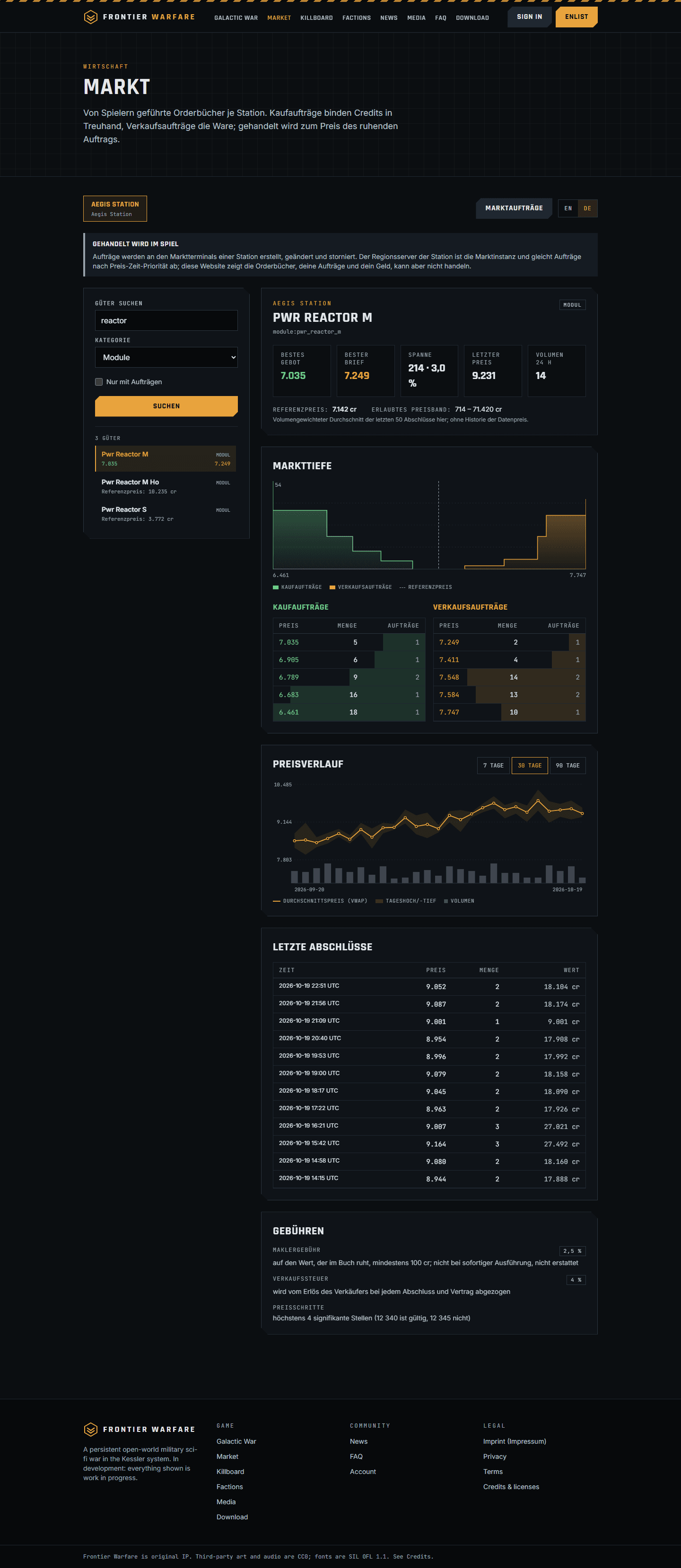The height and width of the screenshot is (1568, 681).
Task: Open the Market nav item
Action: [279, 17]
